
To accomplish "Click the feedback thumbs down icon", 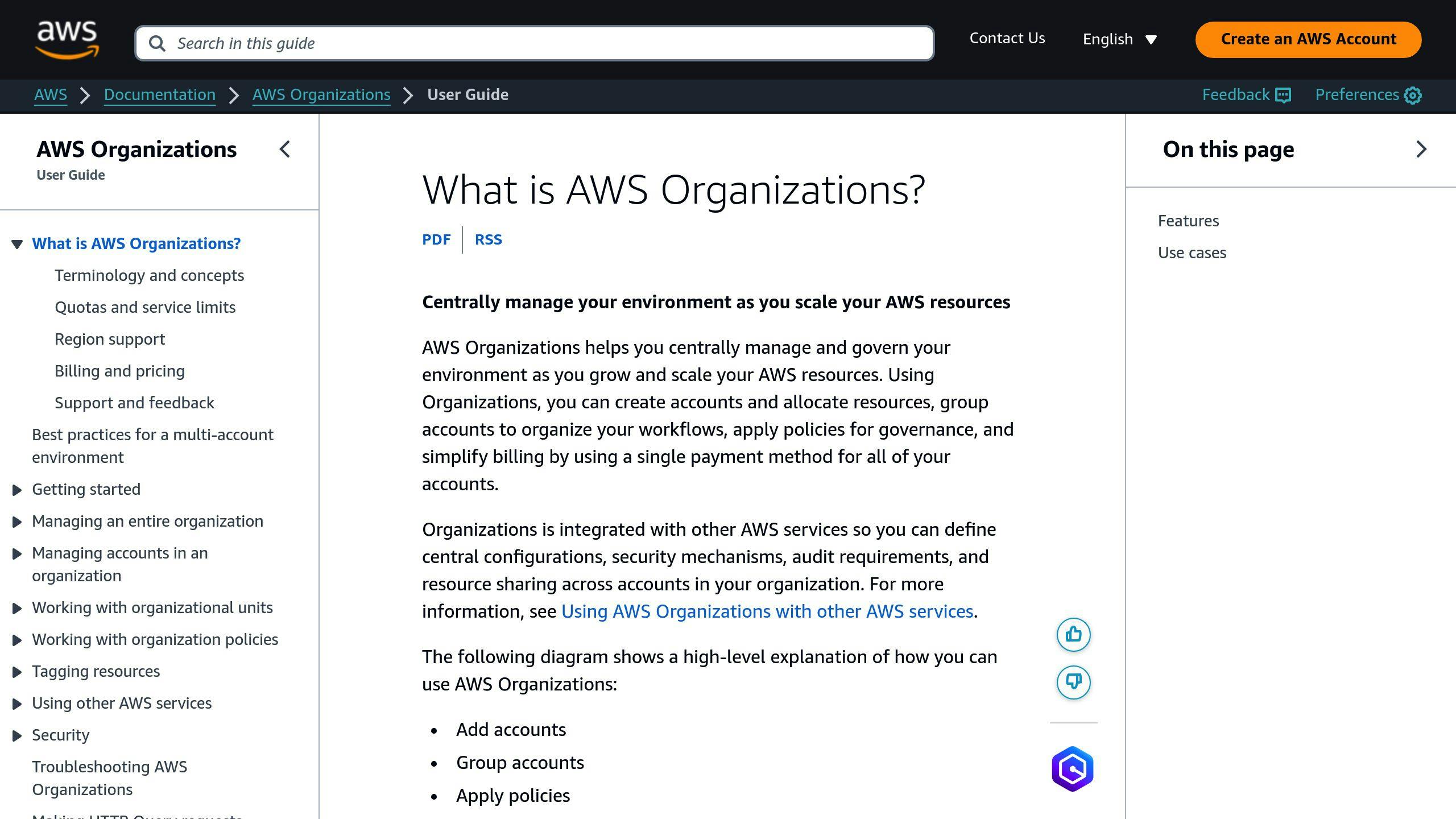I will [1074, 682].
